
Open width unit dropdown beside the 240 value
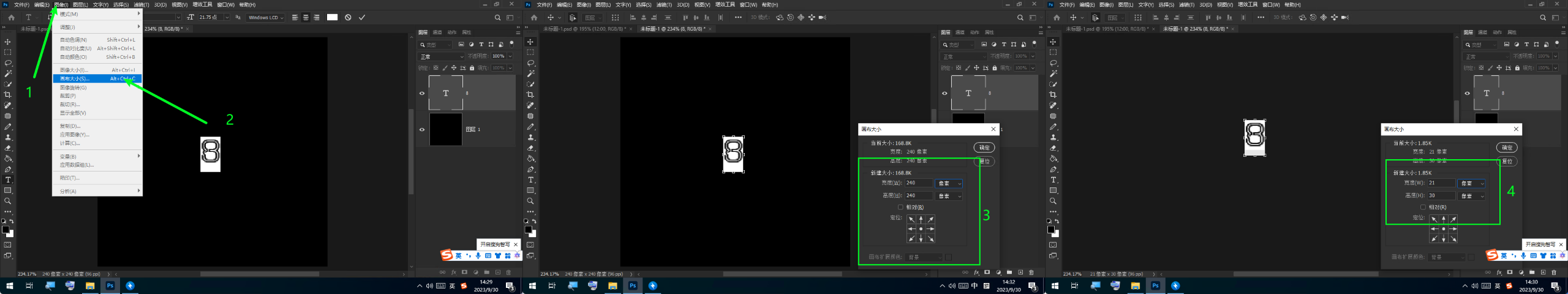949,184
